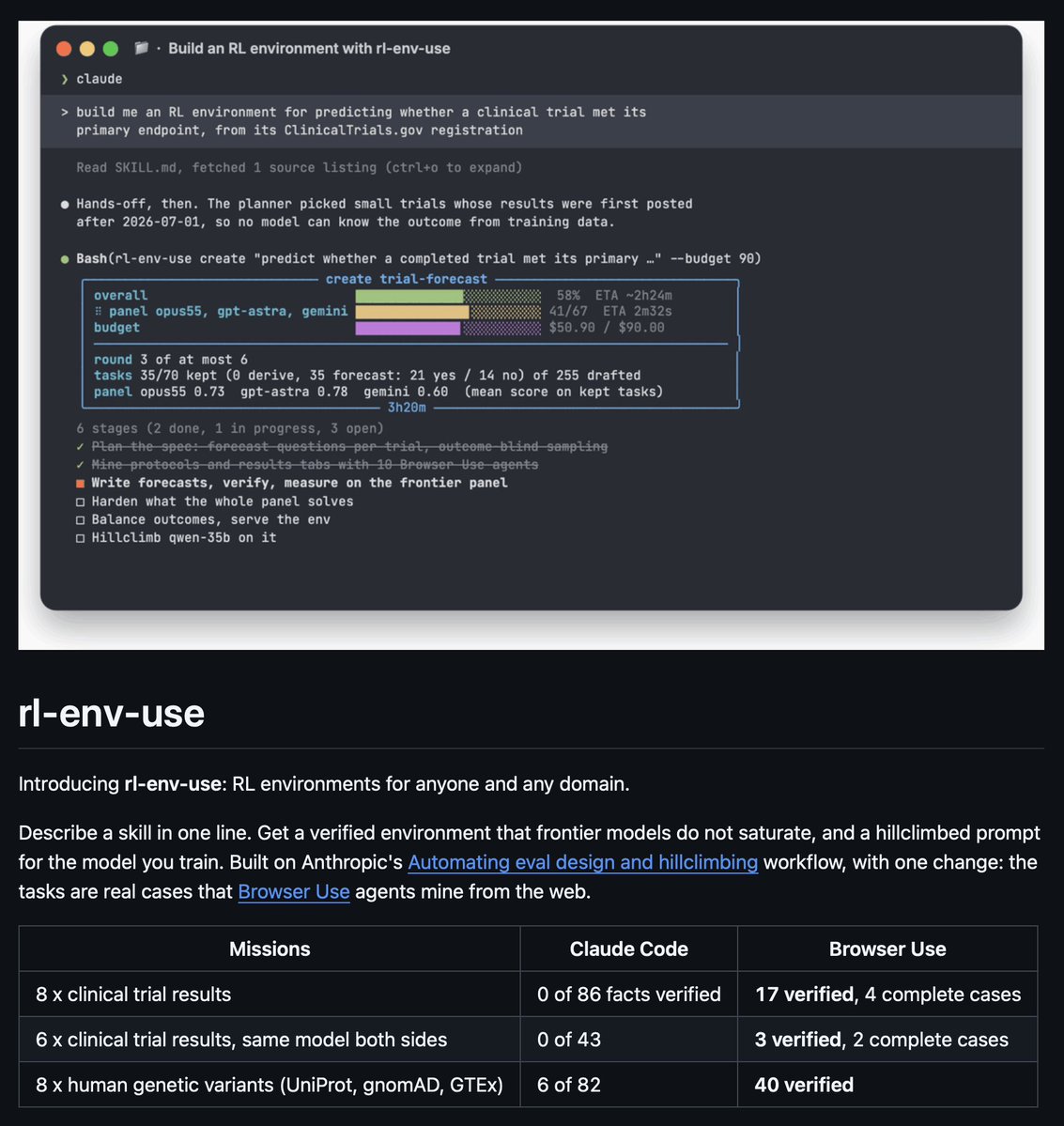This screenshot has width=1064, height=1126.
Task: Click the panel mean score line
Action: point(378,392)
